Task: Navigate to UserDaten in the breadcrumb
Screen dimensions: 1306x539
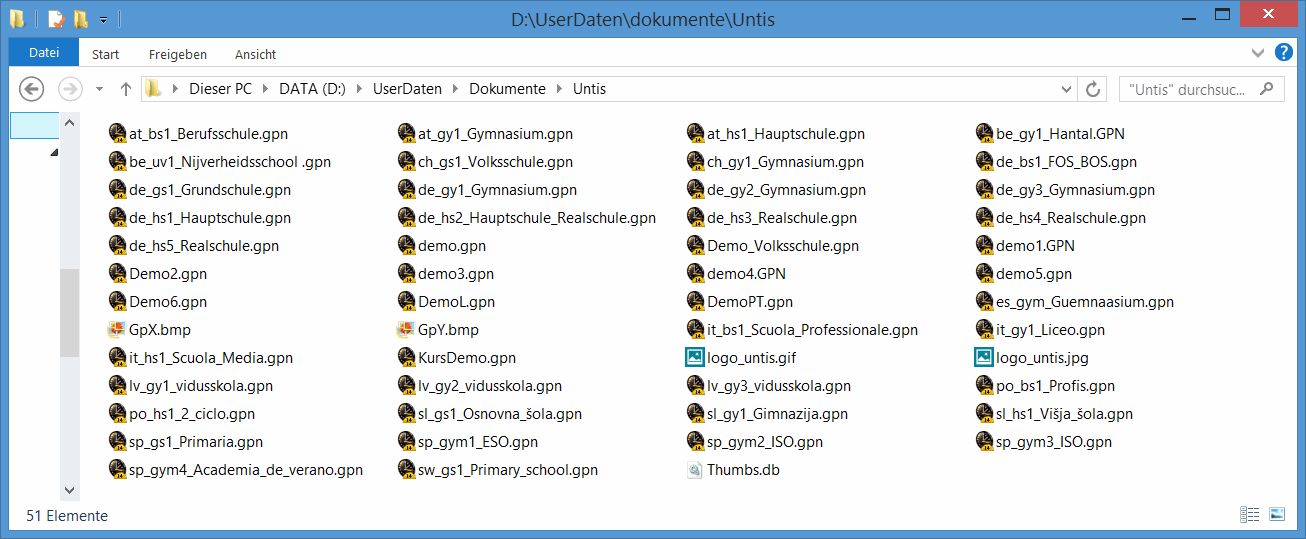Action: click(x=407, y=89)
